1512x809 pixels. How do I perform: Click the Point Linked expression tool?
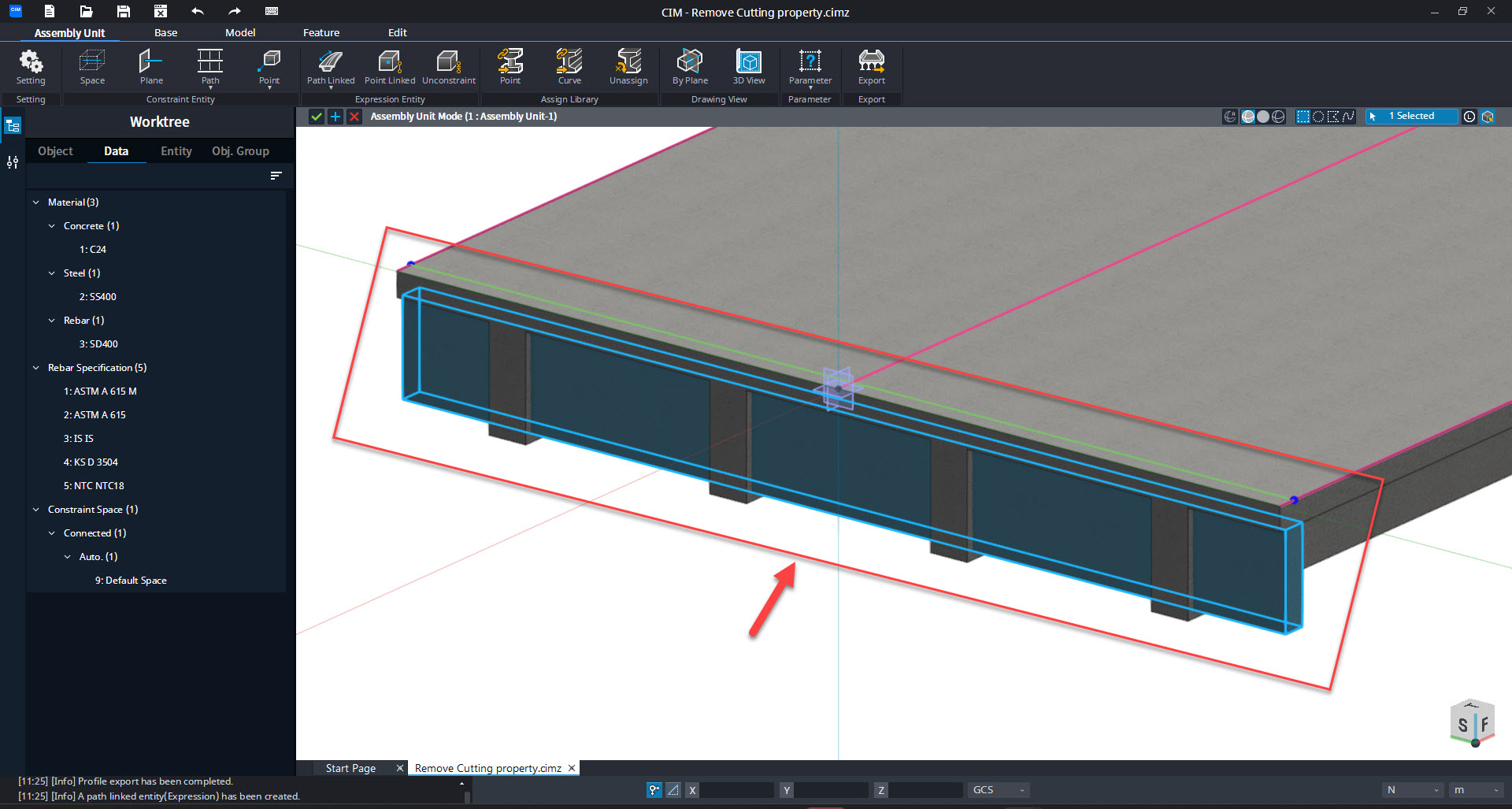[390, 67]
